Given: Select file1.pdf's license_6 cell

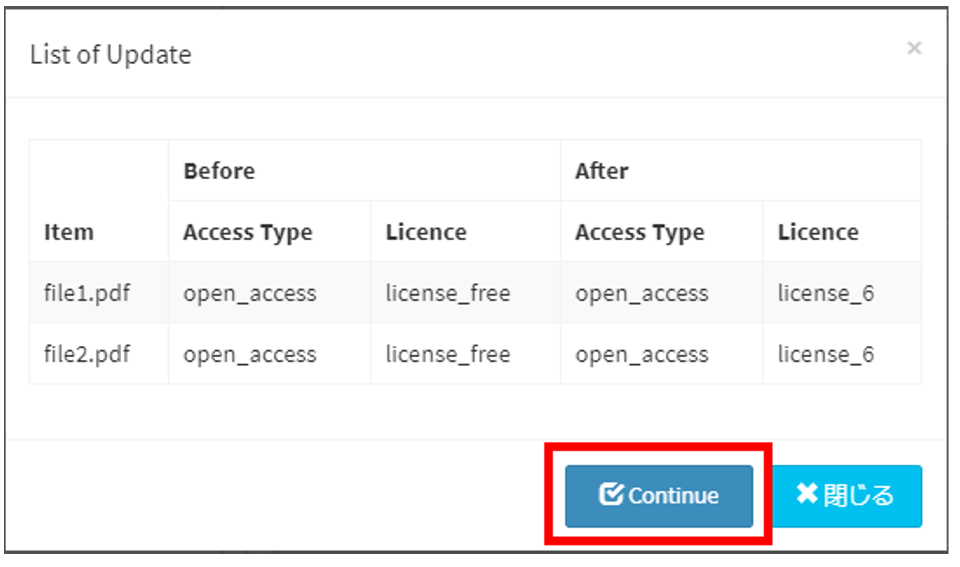Looking at the screenshot, I should [x=826, y=293].
